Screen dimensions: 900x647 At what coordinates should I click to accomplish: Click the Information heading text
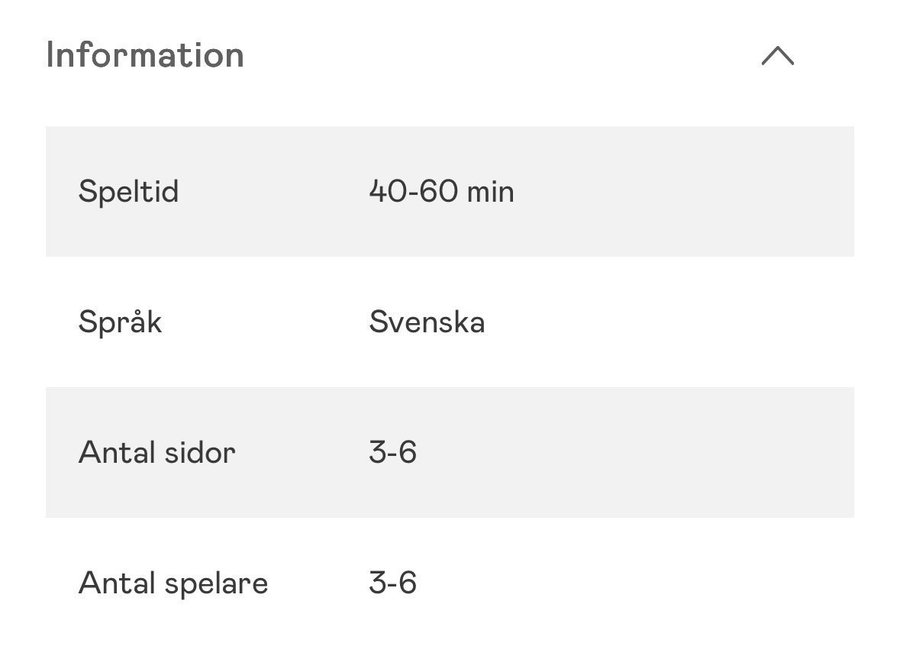(145, 55)
